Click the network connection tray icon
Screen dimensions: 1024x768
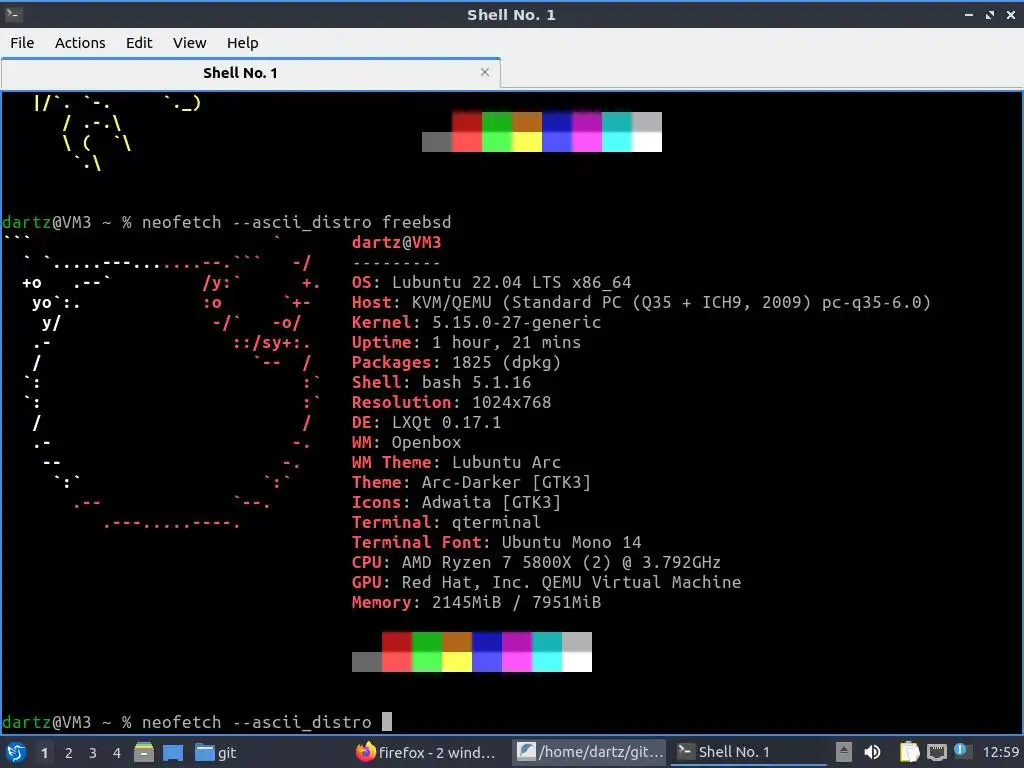click(936, 752)
